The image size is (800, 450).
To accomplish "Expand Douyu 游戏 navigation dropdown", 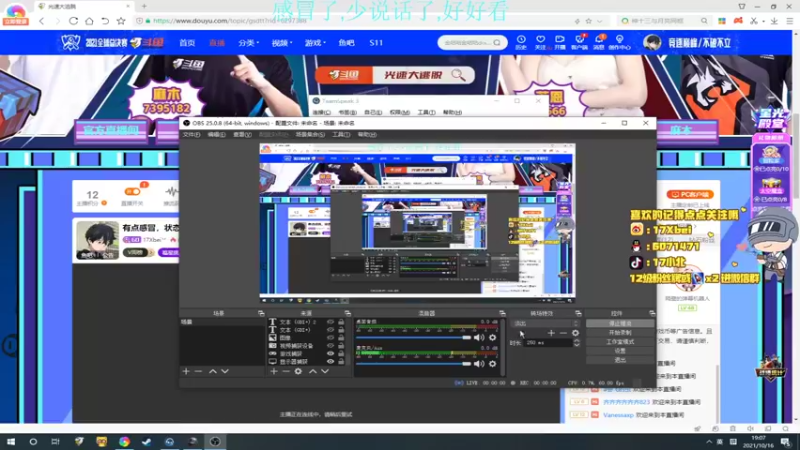I will (315, 43).
